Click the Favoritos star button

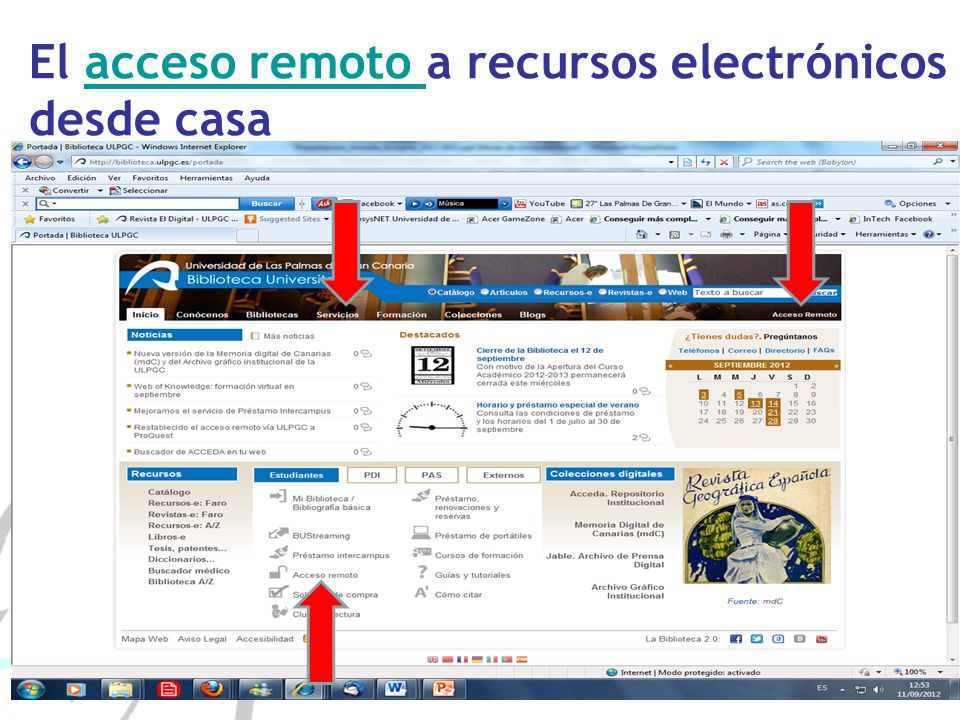click(x=50, y=219)
